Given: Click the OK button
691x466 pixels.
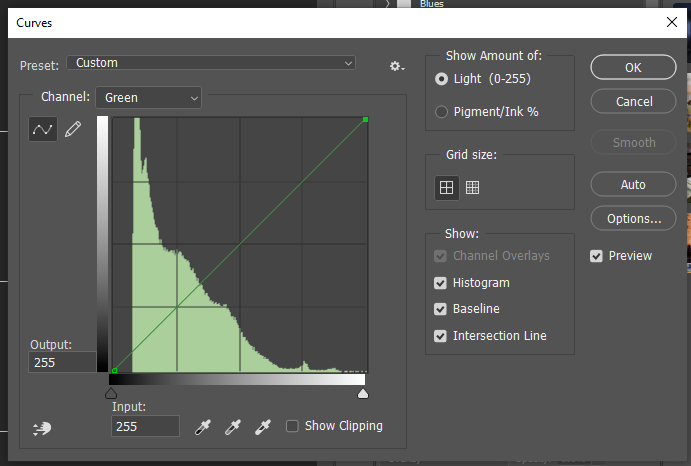Looking at the screenshot, I should 633,67.
